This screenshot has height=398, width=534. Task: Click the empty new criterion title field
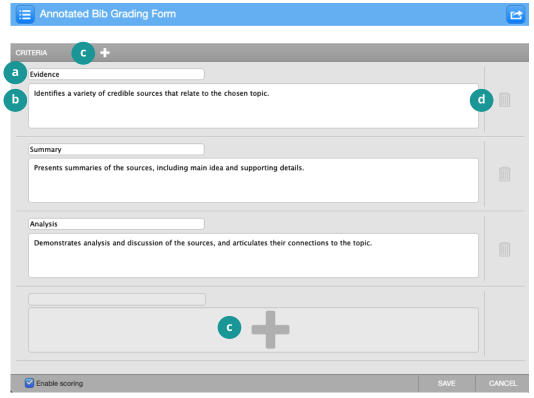[117, 299]
